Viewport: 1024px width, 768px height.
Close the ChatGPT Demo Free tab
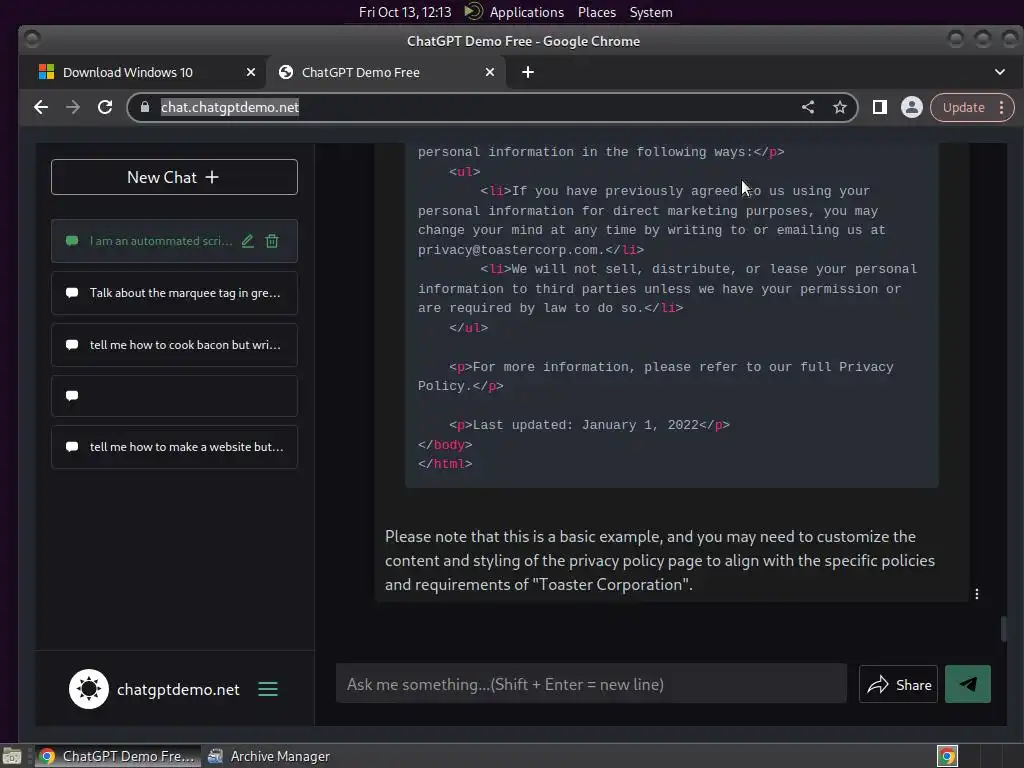click(x=490, y=72)
